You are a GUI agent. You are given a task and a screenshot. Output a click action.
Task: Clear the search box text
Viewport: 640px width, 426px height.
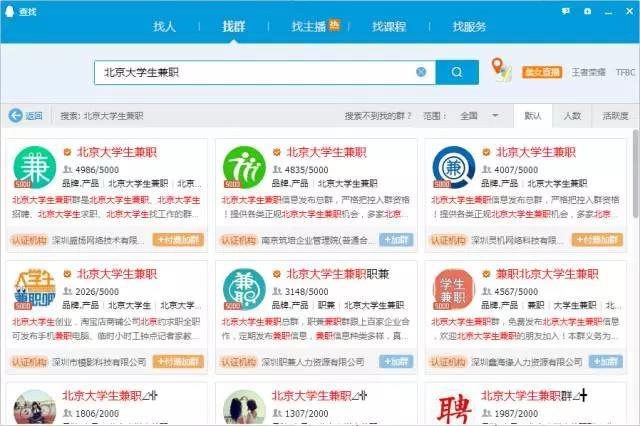421,72
